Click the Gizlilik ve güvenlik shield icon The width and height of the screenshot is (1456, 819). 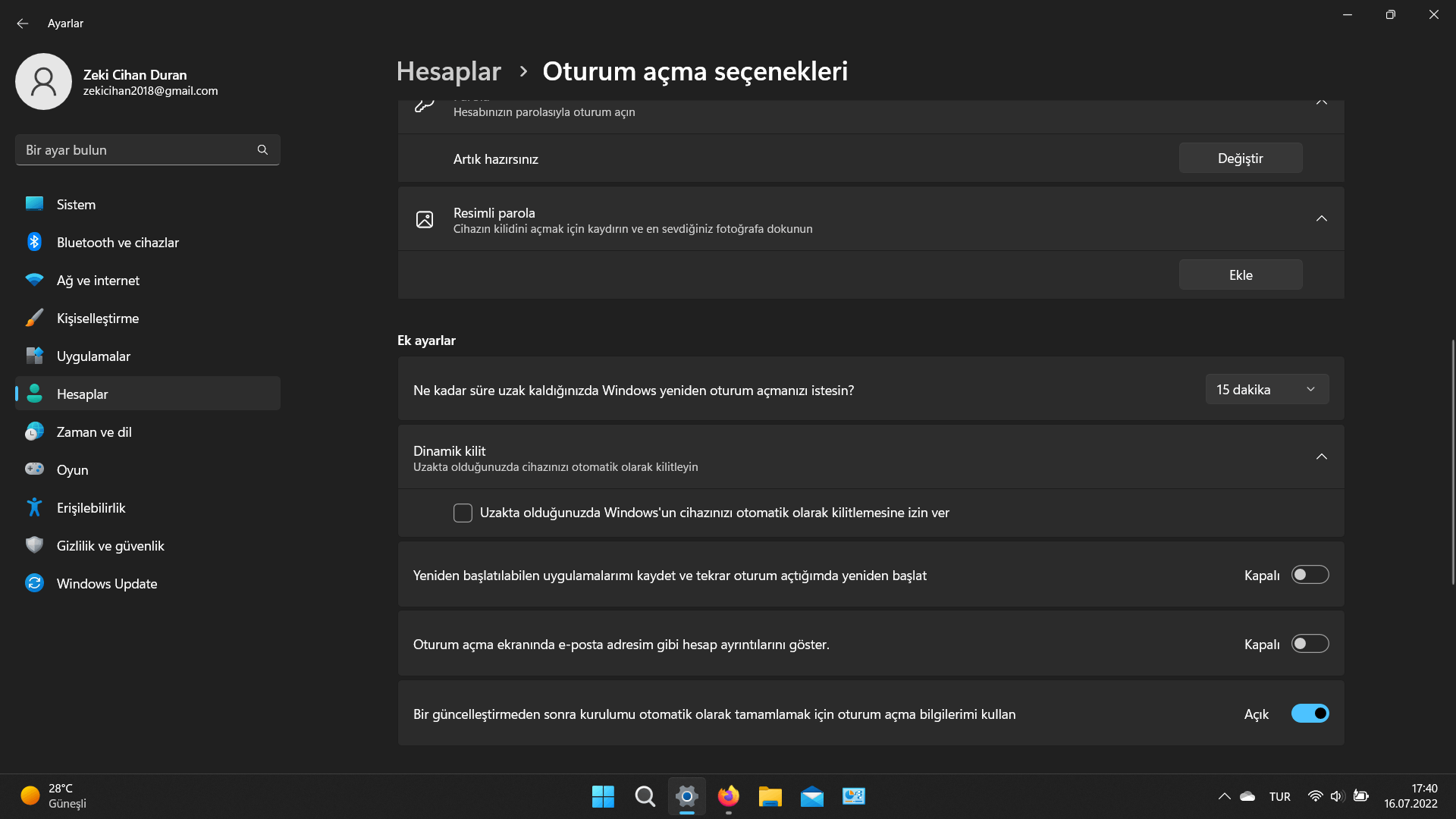pos(34,544)
